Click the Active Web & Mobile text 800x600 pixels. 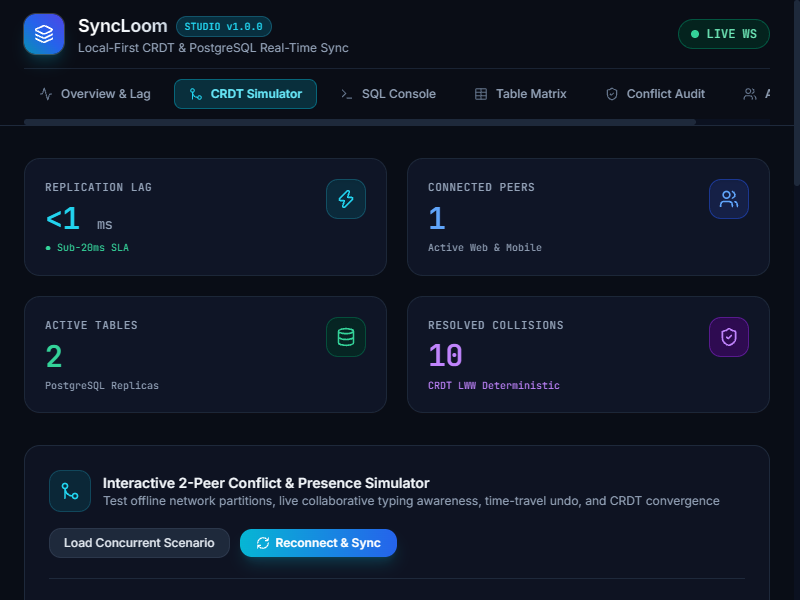485,247
